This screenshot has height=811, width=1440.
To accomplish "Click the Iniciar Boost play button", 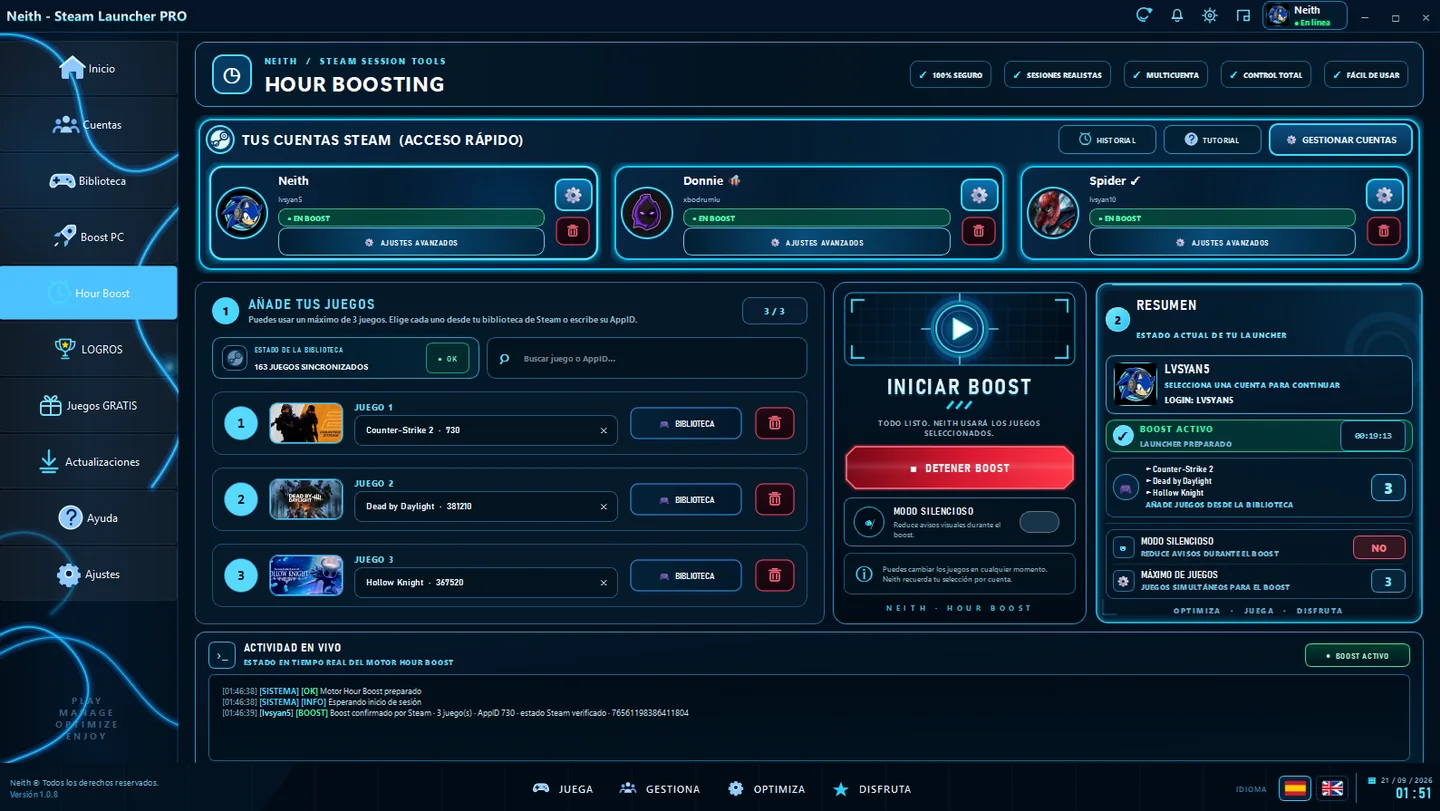I will coord(960,329).
